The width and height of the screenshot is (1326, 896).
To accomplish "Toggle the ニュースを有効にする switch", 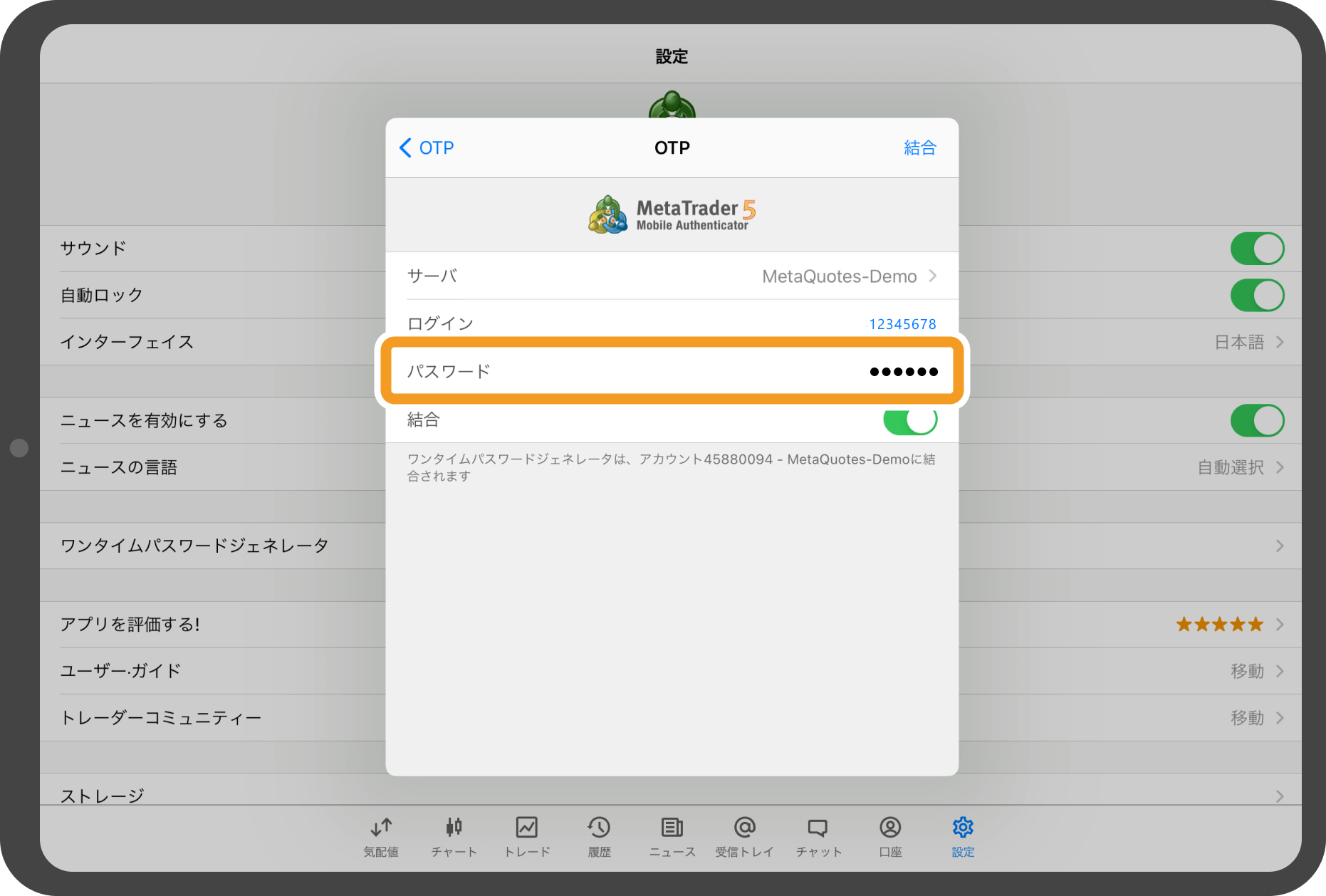I will point(1258,420).
